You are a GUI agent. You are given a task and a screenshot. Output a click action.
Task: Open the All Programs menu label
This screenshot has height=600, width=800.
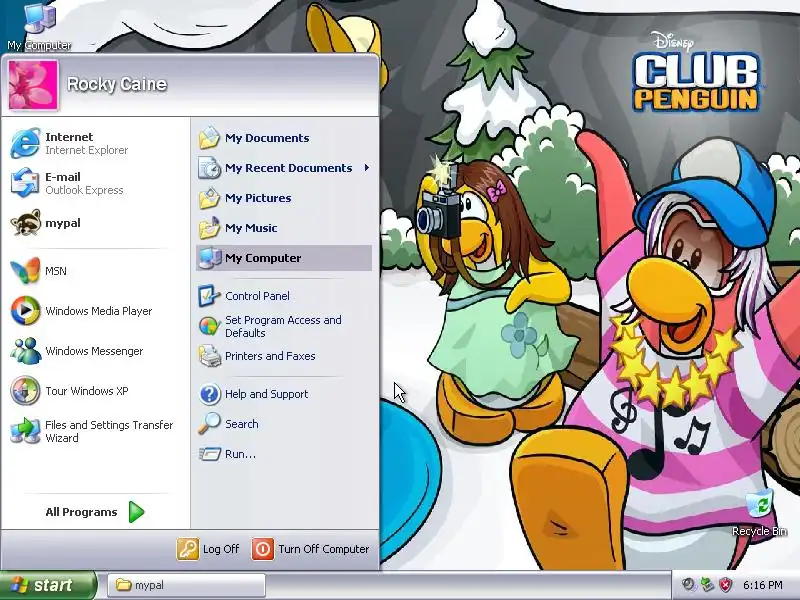pos(81,512)
